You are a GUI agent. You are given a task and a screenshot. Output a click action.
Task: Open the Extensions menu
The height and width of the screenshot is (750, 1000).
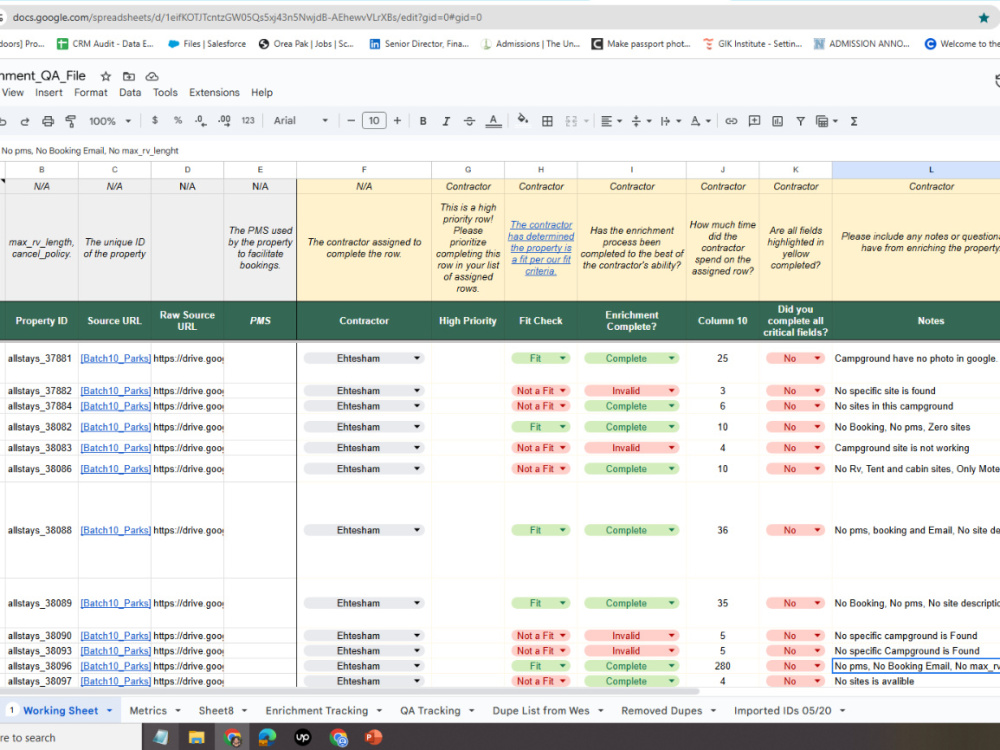point(214,92)
